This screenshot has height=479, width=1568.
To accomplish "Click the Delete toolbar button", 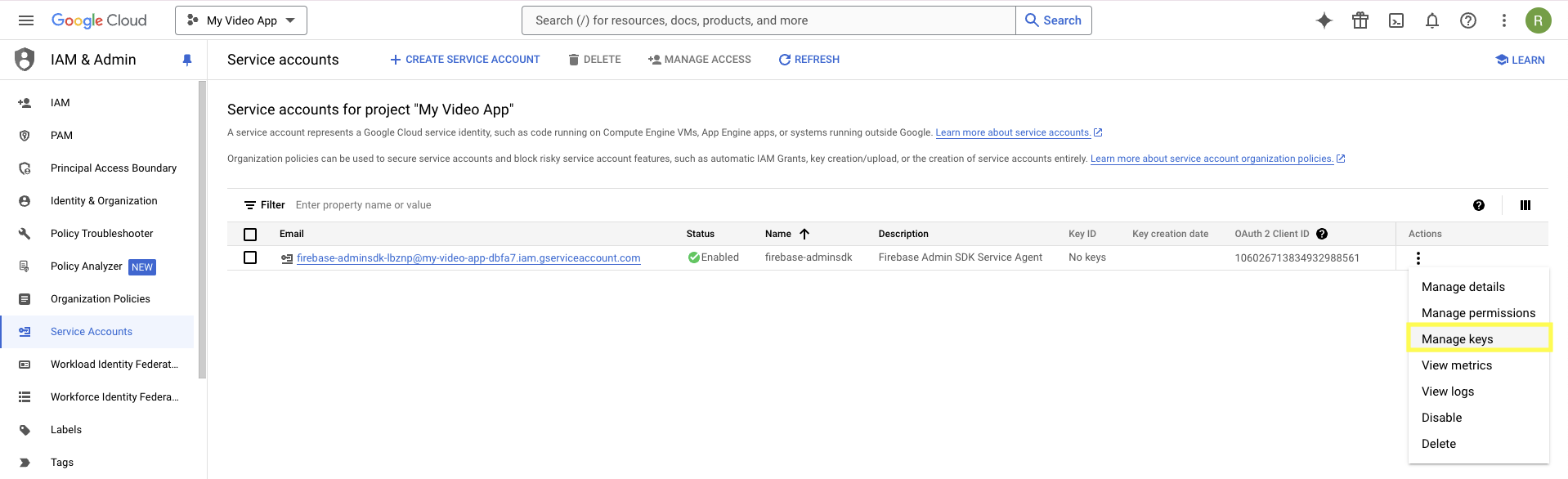I will click(594, 60).
